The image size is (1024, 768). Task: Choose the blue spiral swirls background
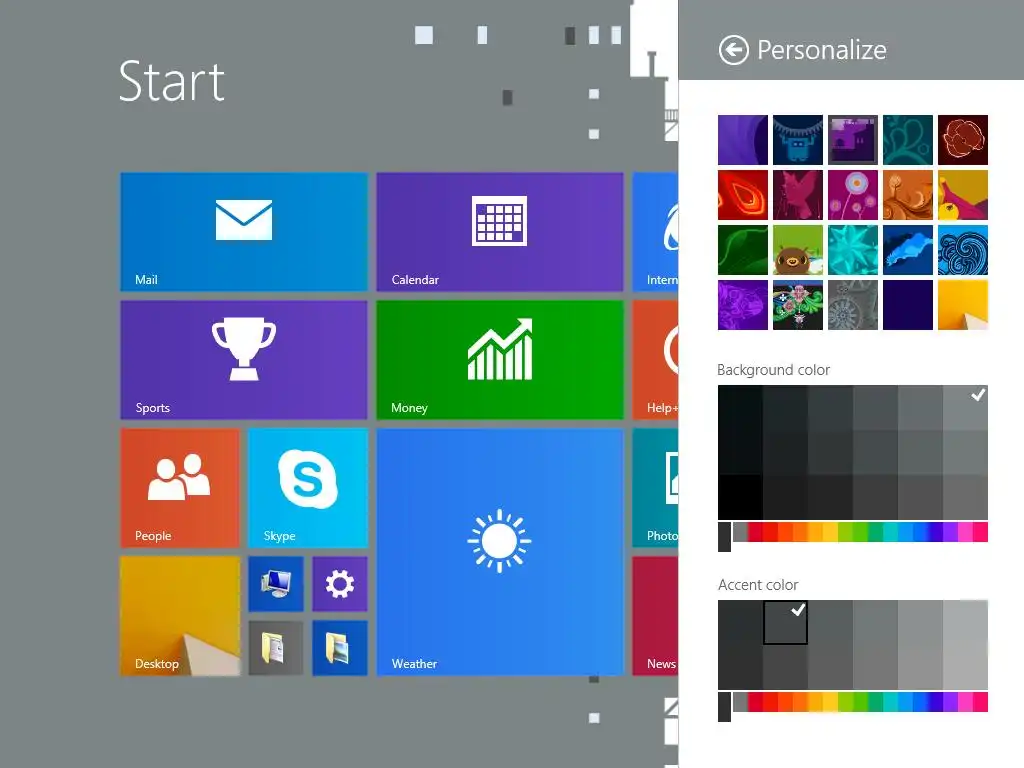pos(963,250)
